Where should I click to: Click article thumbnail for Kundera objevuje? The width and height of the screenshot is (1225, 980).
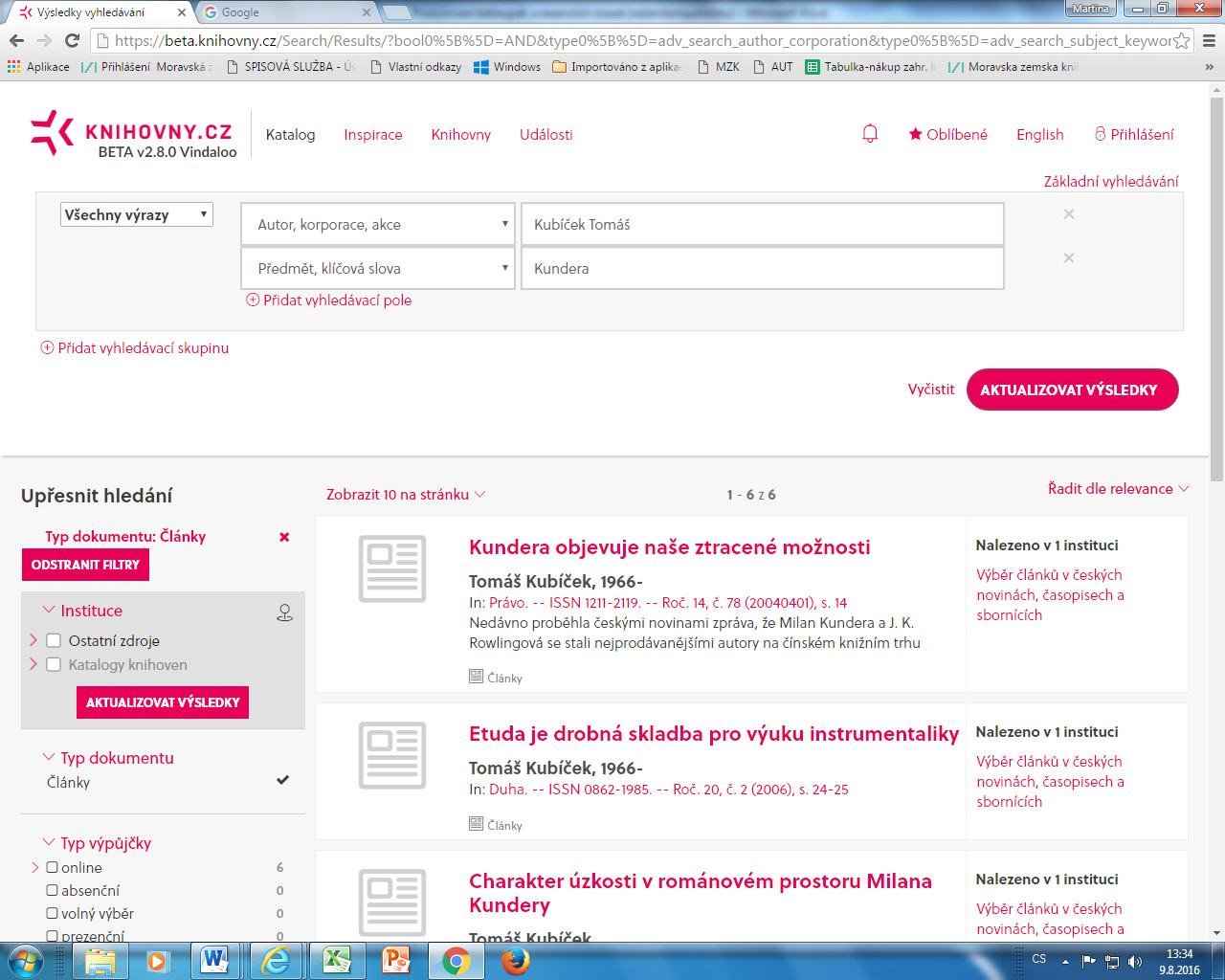(x=392, y=568)
